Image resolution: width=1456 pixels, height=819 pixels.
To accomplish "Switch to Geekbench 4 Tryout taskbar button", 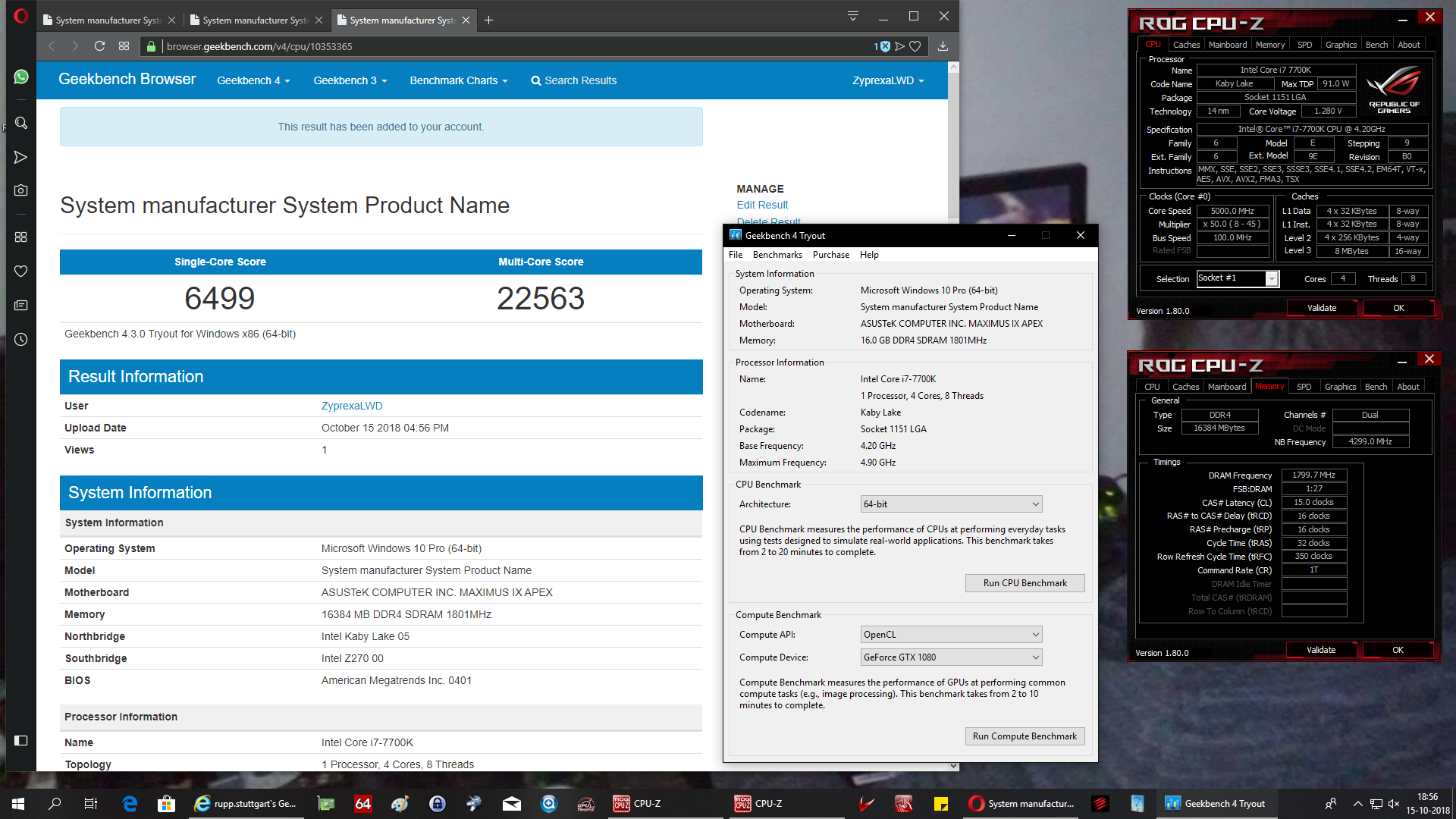I will pyautogui.click(x=1215, y=804).
